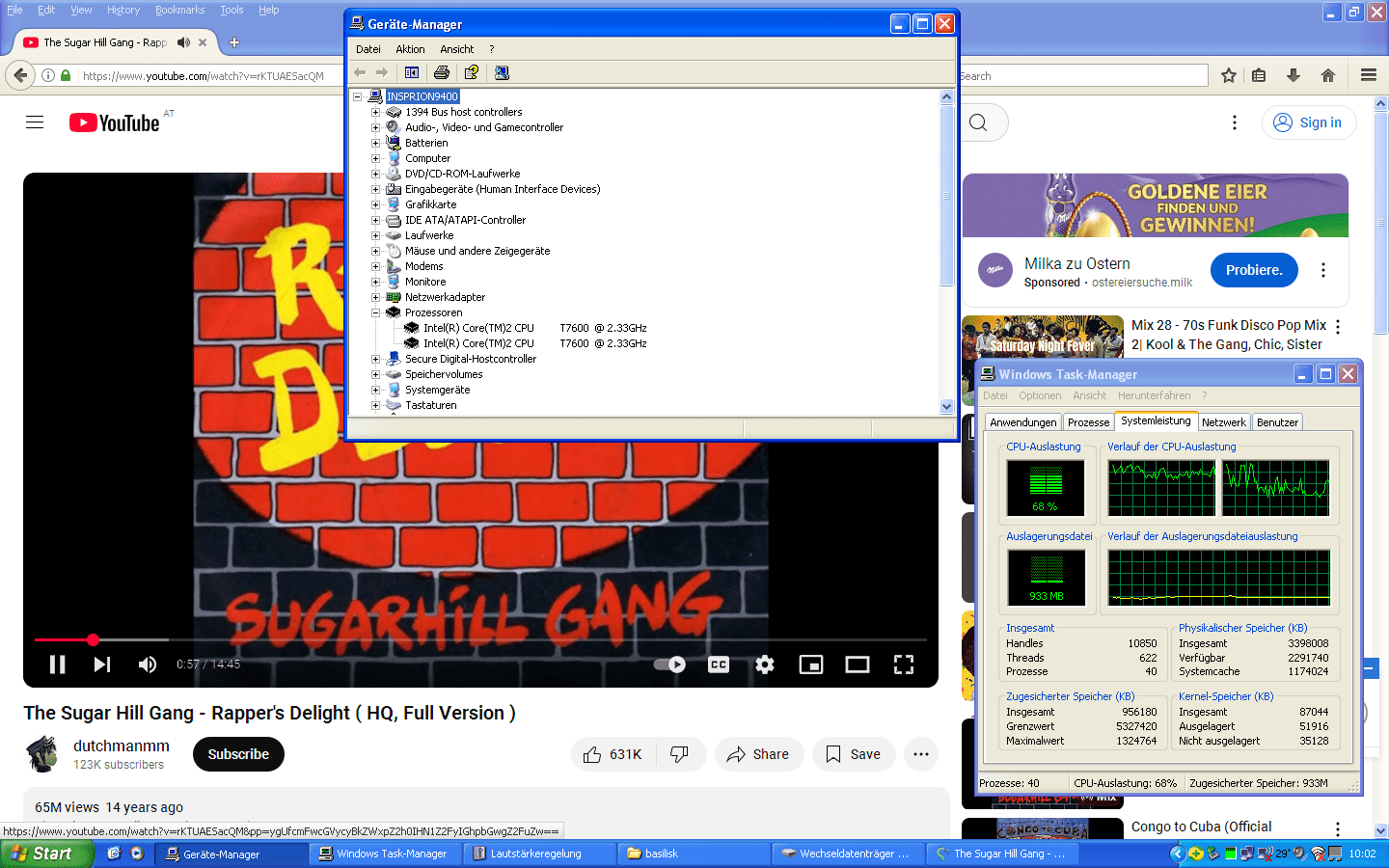Switch to Prozesse tab in Task-Manager

pyautogui.click(x=1088, y=422)
